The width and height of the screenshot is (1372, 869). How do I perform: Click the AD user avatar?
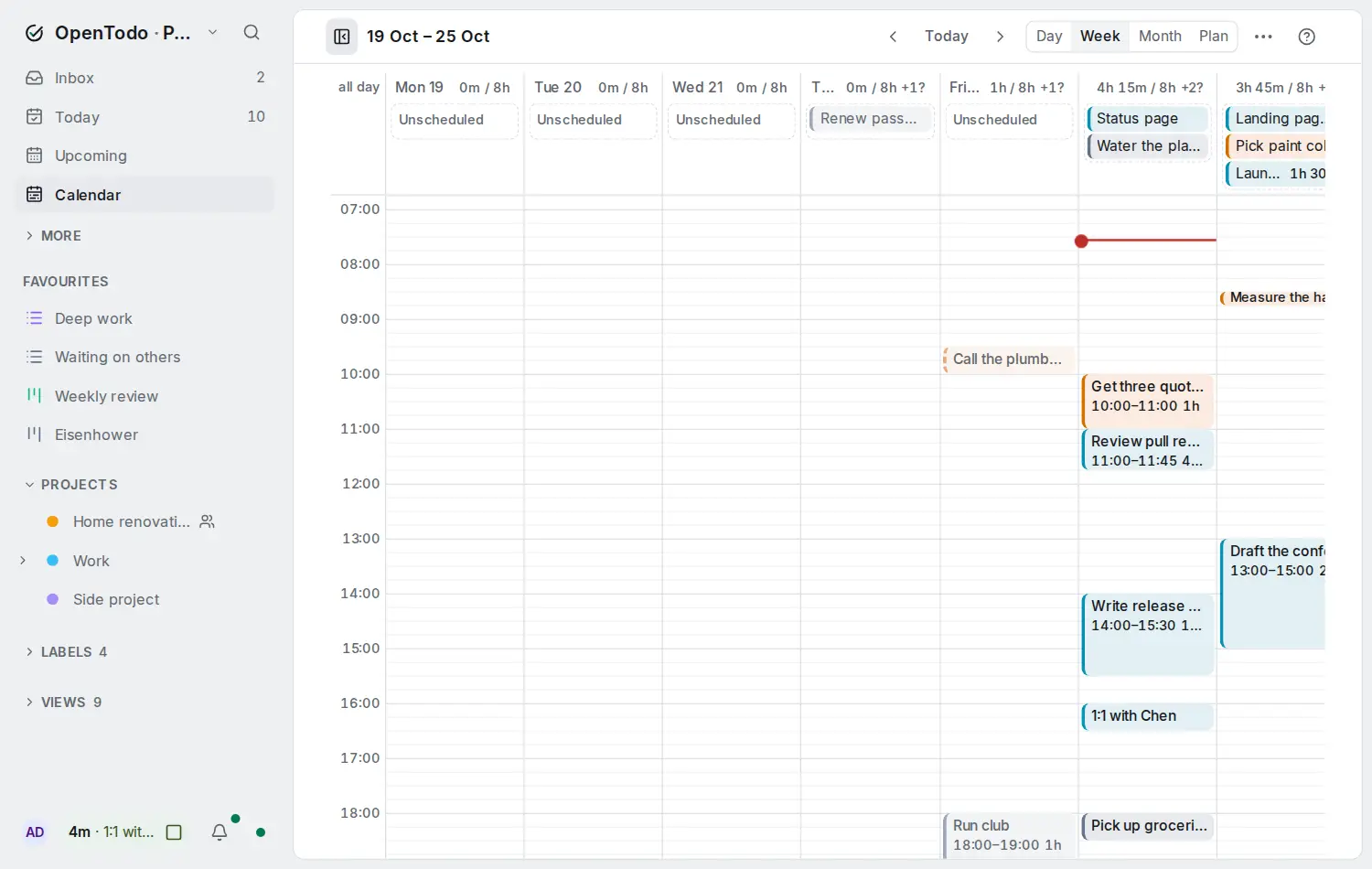(x=35, y=832)
